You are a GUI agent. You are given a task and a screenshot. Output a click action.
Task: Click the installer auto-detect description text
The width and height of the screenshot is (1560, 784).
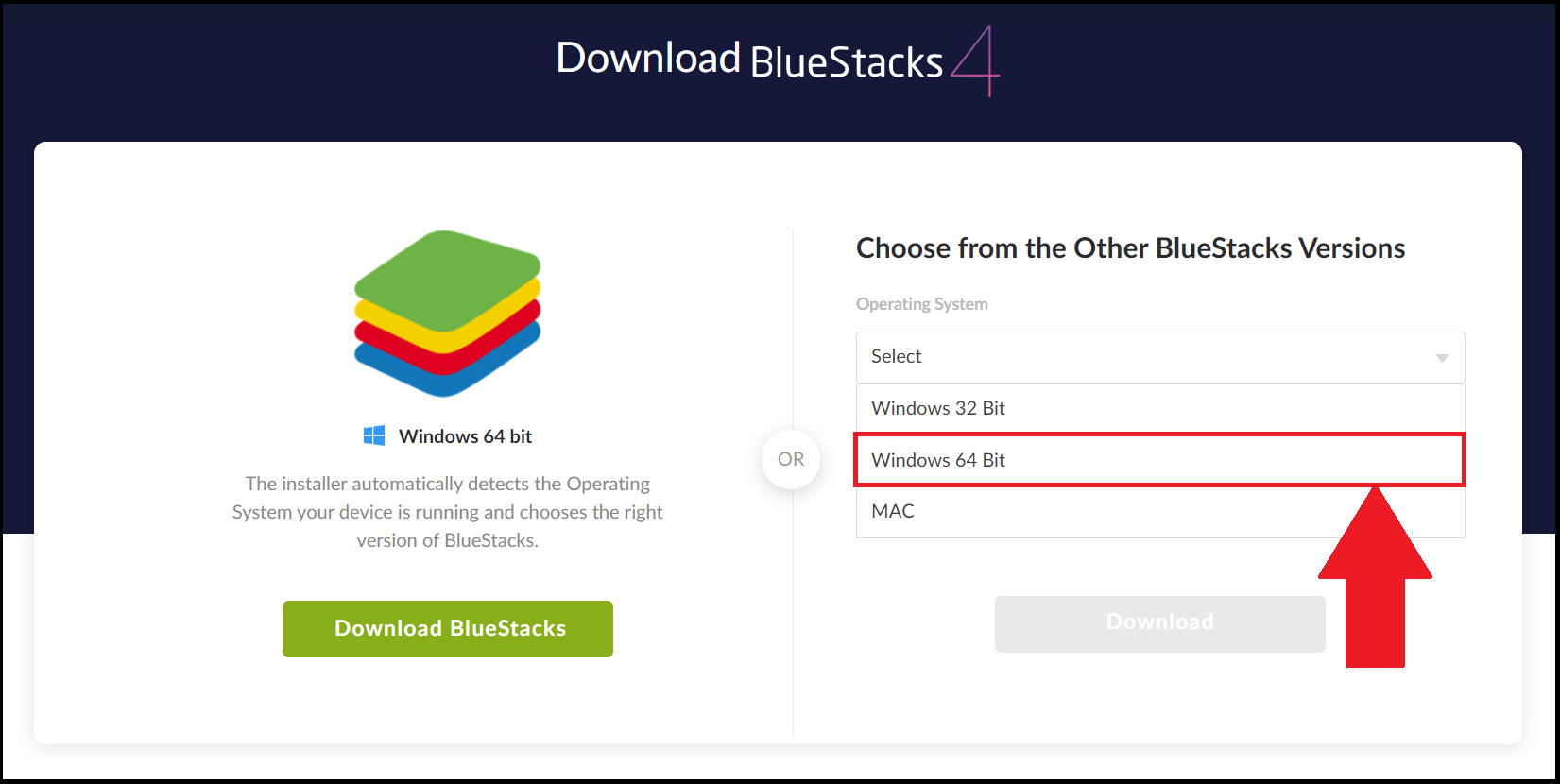[448, 512]
